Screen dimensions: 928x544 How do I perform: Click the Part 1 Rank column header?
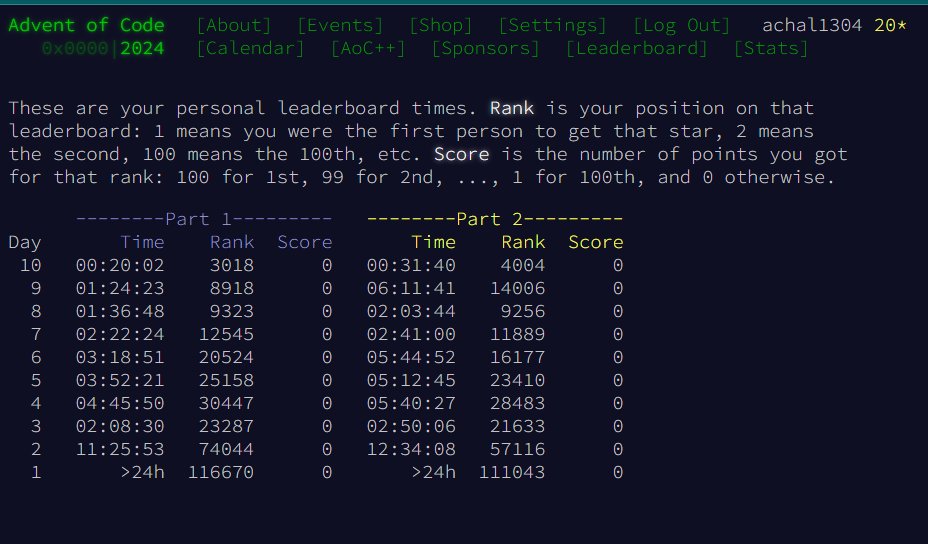tap(232, 243)
